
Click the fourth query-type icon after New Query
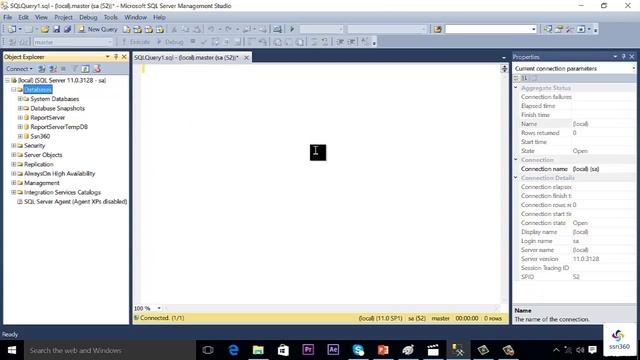click(x=160, y=29)
